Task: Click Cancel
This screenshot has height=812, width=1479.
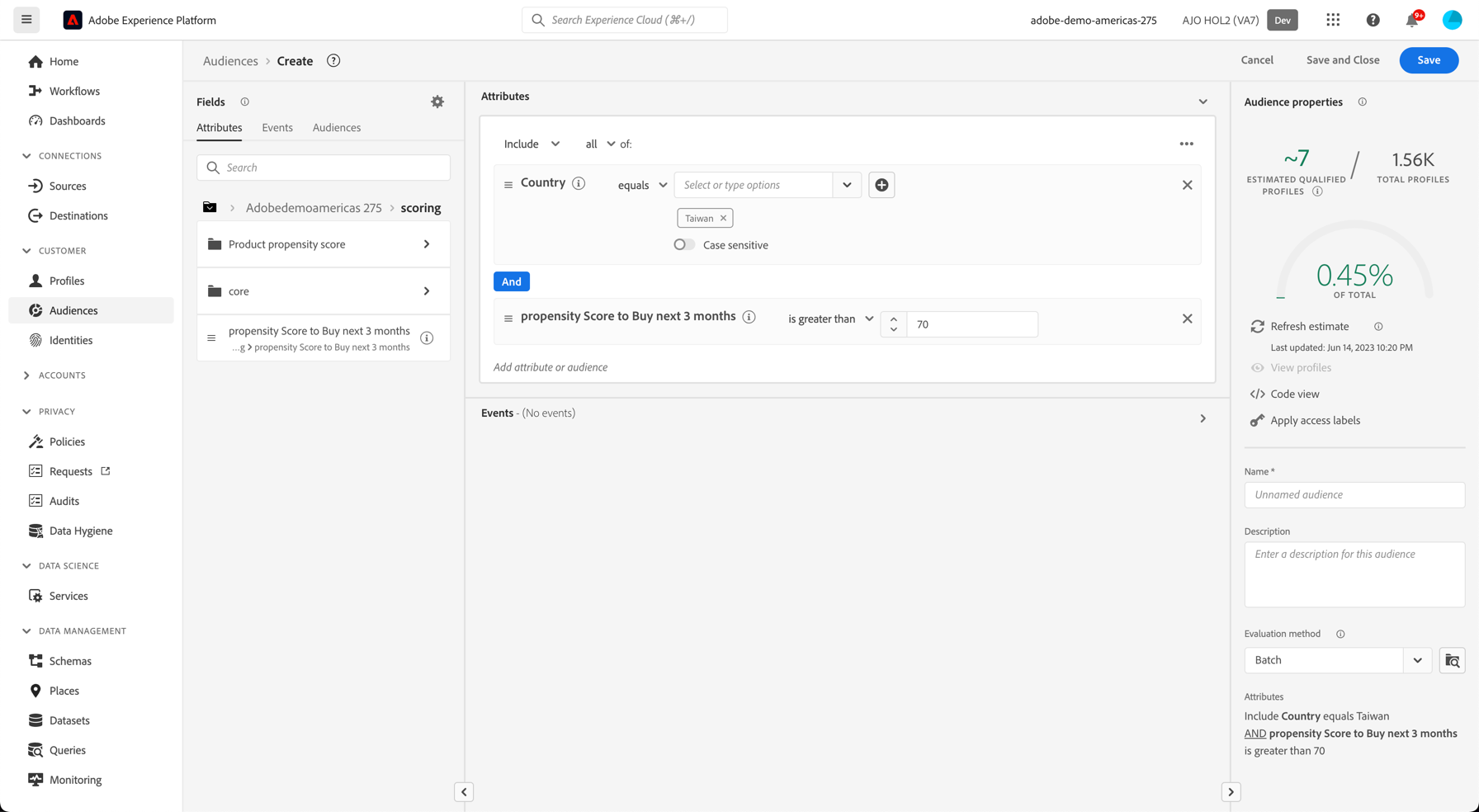Action: tap(1257, 60)
